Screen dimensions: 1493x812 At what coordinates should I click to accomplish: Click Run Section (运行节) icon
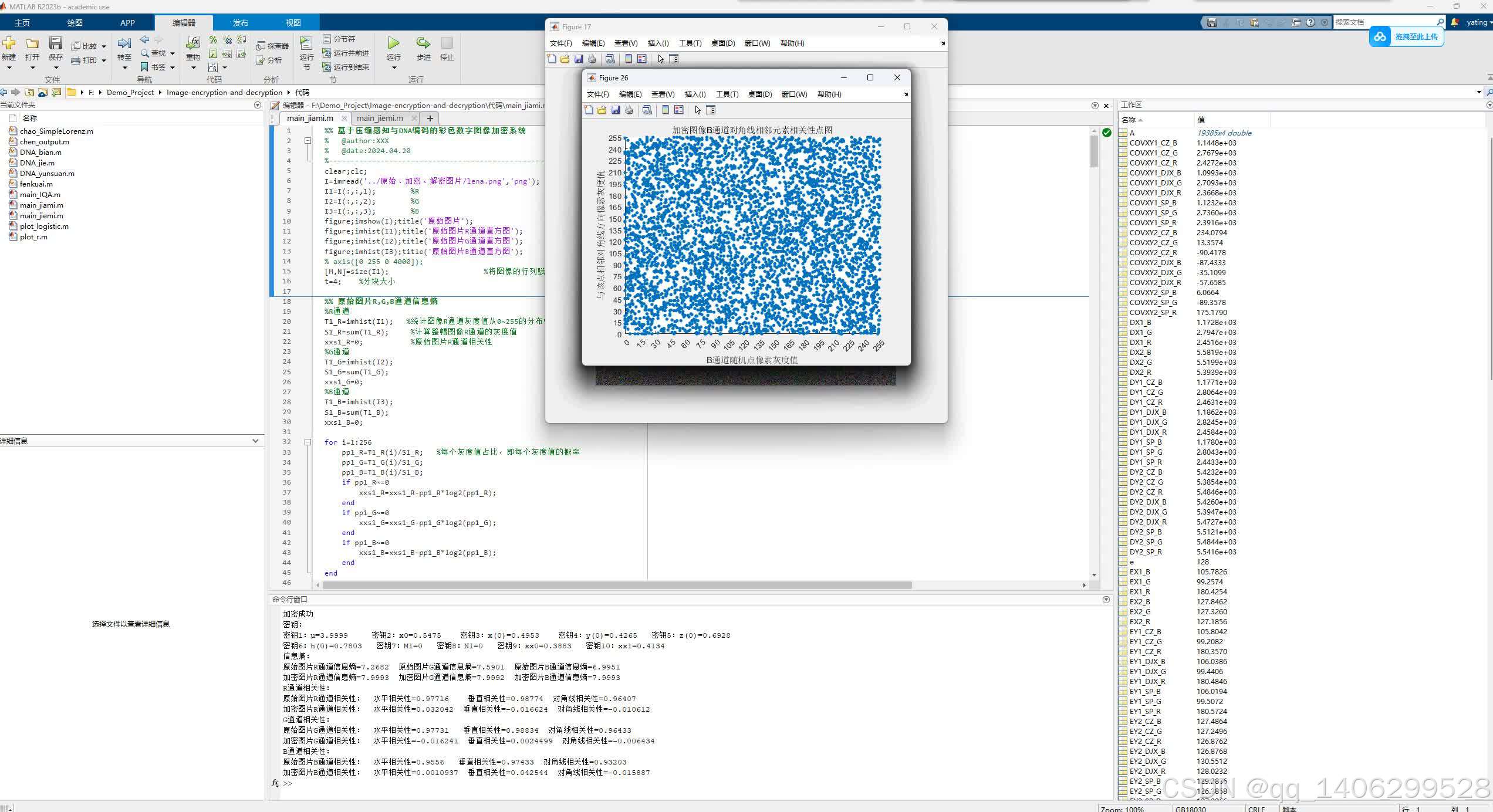click(306, 43)
